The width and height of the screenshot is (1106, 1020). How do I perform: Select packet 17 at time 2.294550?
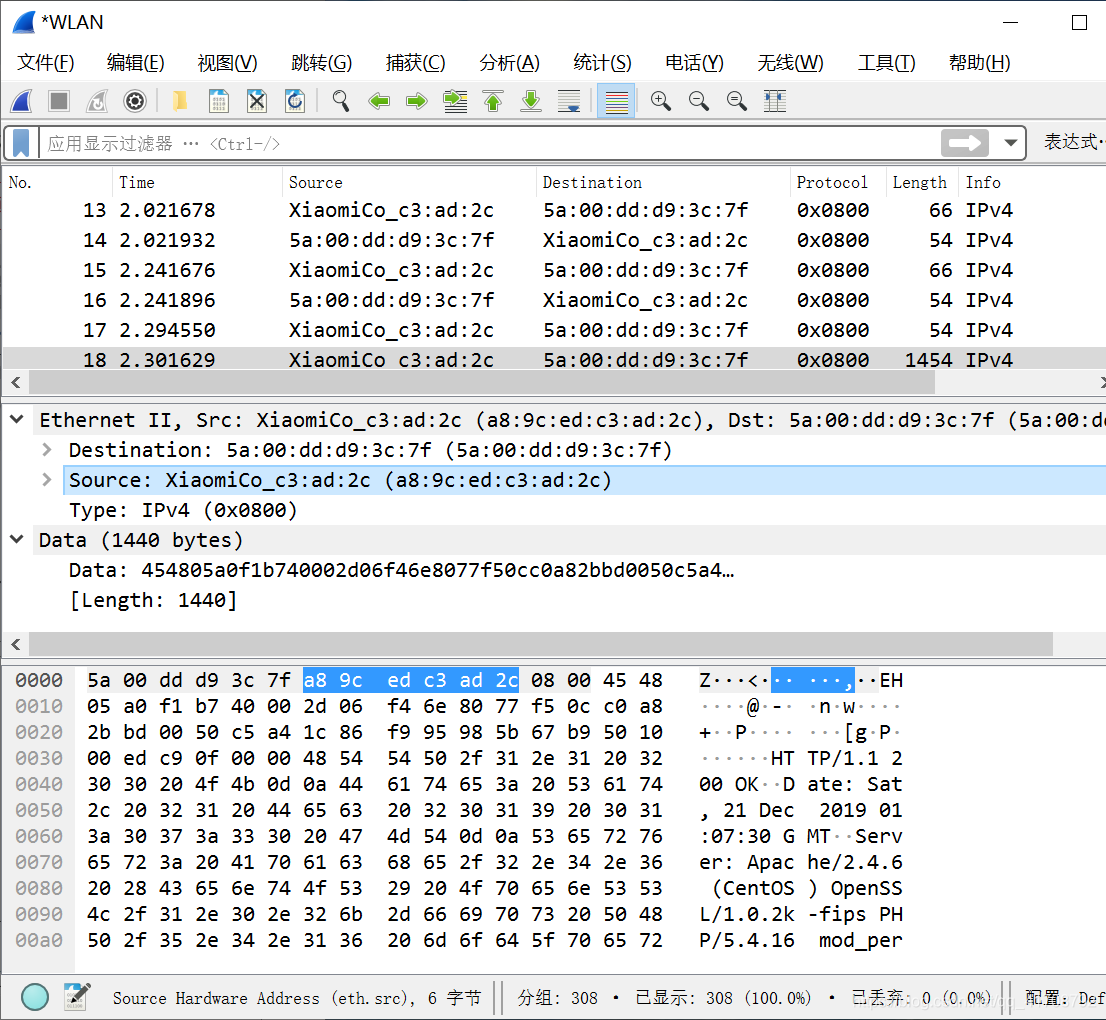[x=553, y=330]
